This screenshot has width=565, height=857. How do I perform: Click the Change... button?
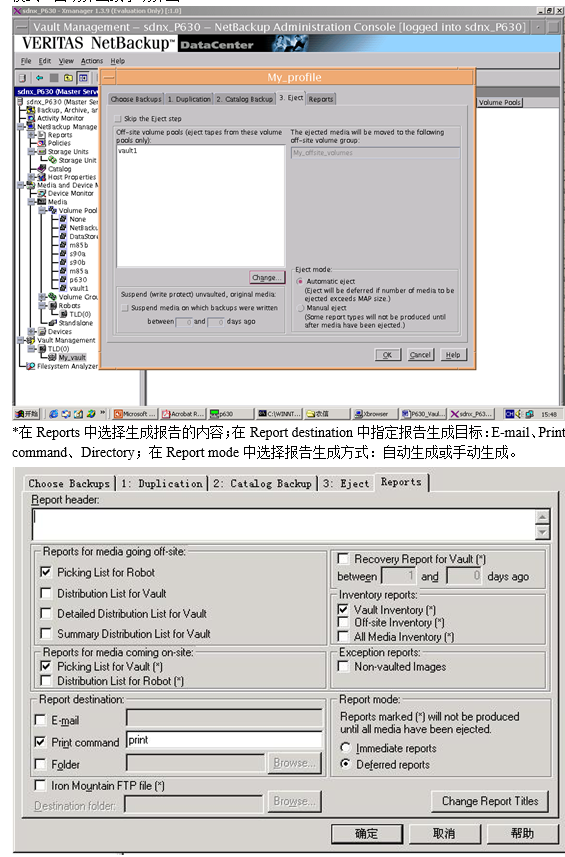[x=267, y=277]
